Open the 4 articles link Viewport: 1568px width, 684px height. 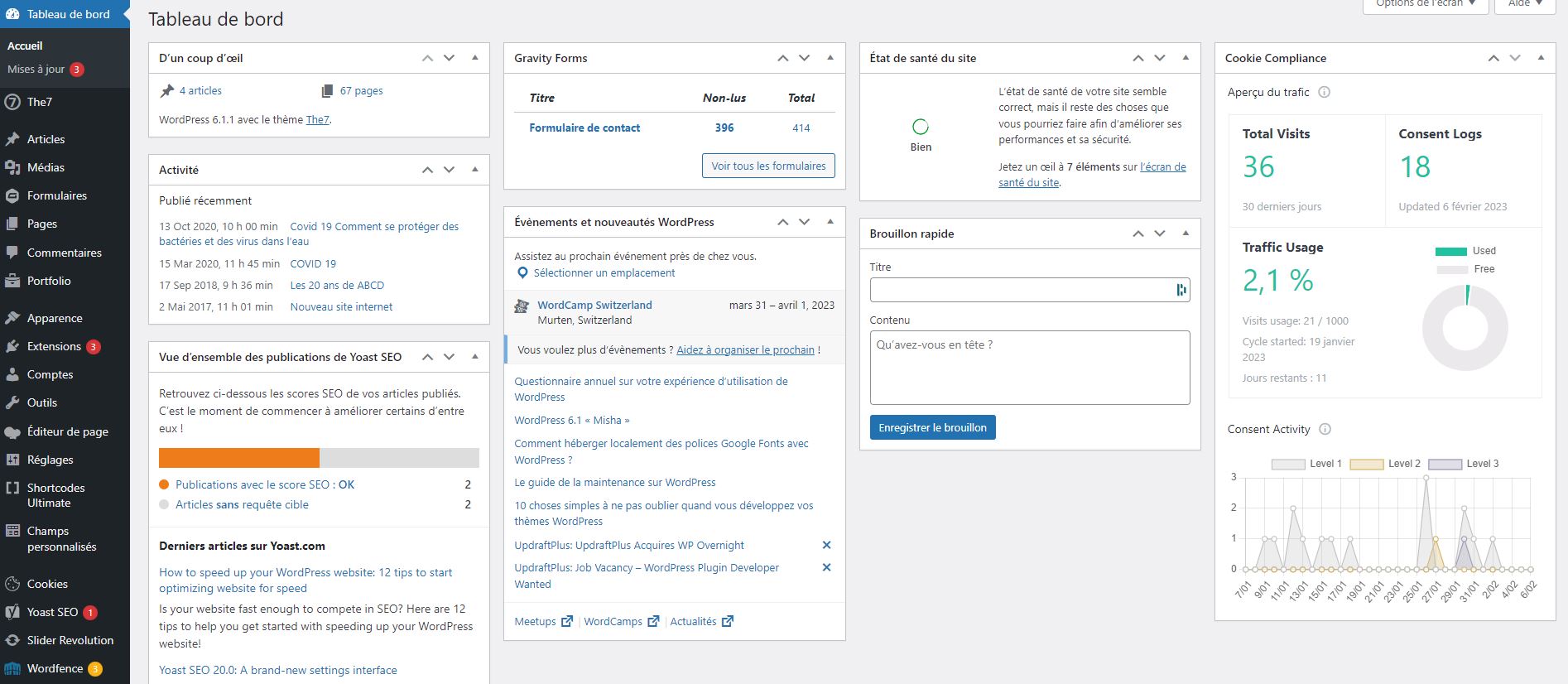(200, 91)
